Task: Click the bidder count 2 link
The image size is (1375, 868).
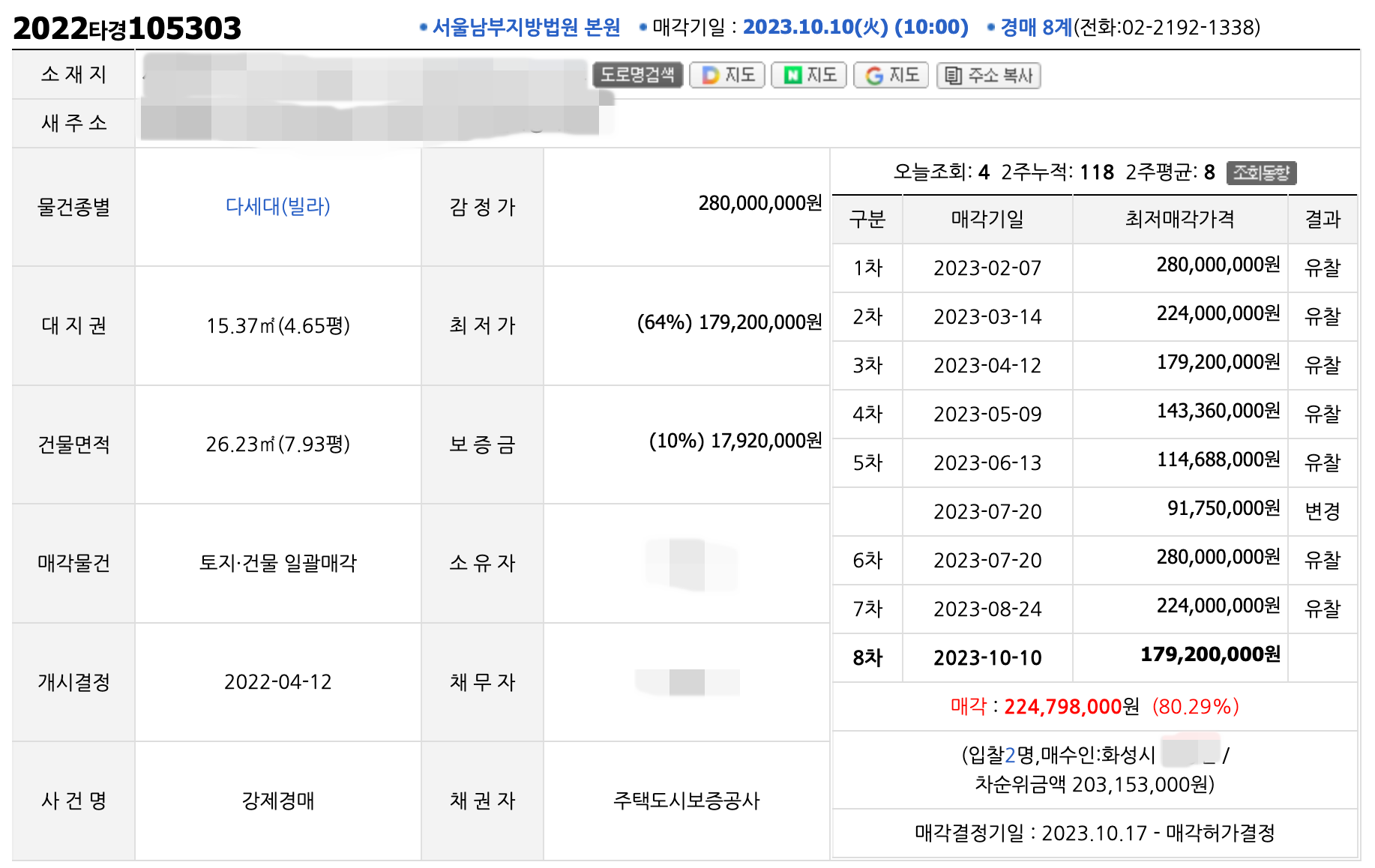Action: 1010,755
